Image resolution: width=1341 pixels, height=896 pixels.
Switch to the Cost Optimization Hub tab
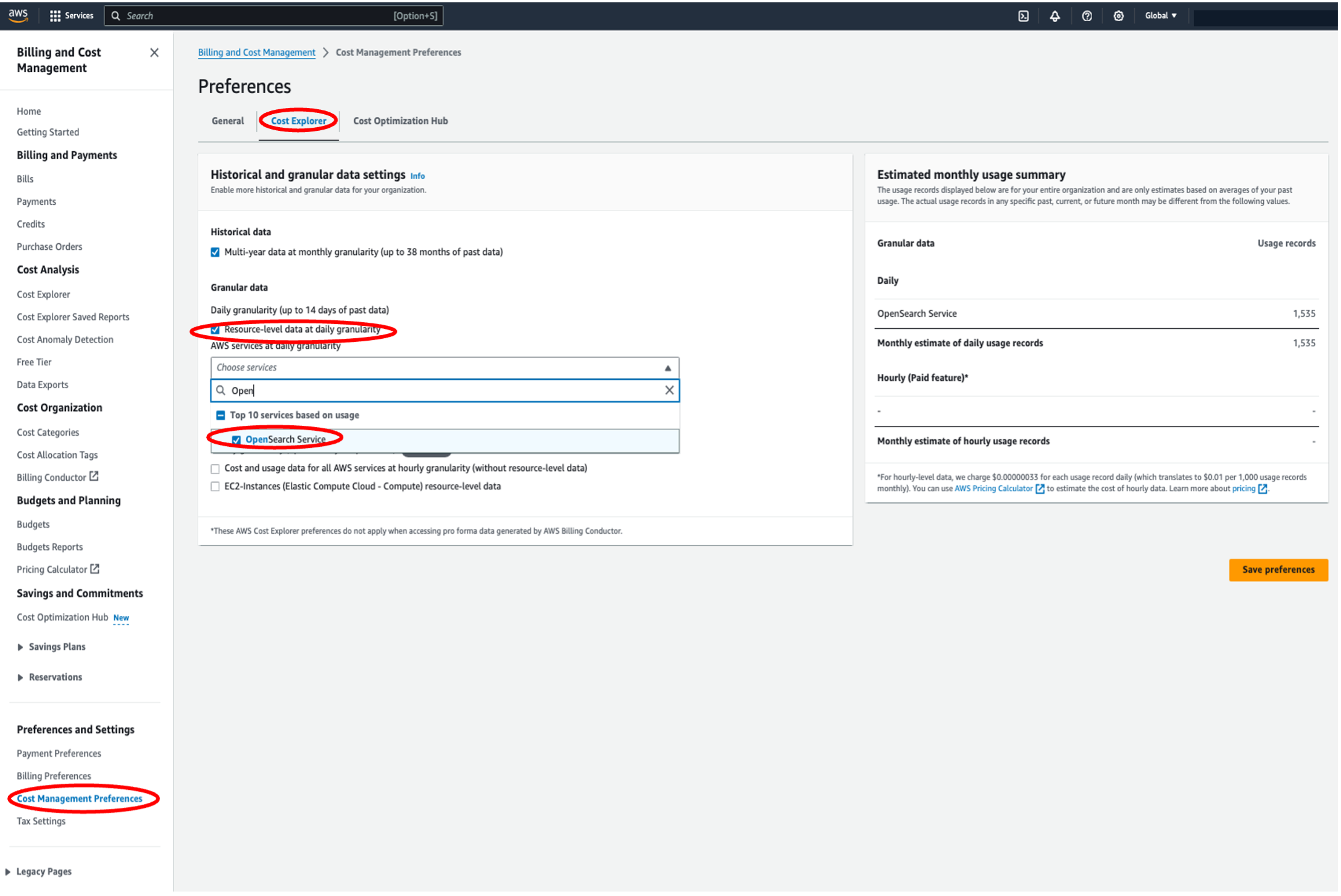click(x=400, y=121)
